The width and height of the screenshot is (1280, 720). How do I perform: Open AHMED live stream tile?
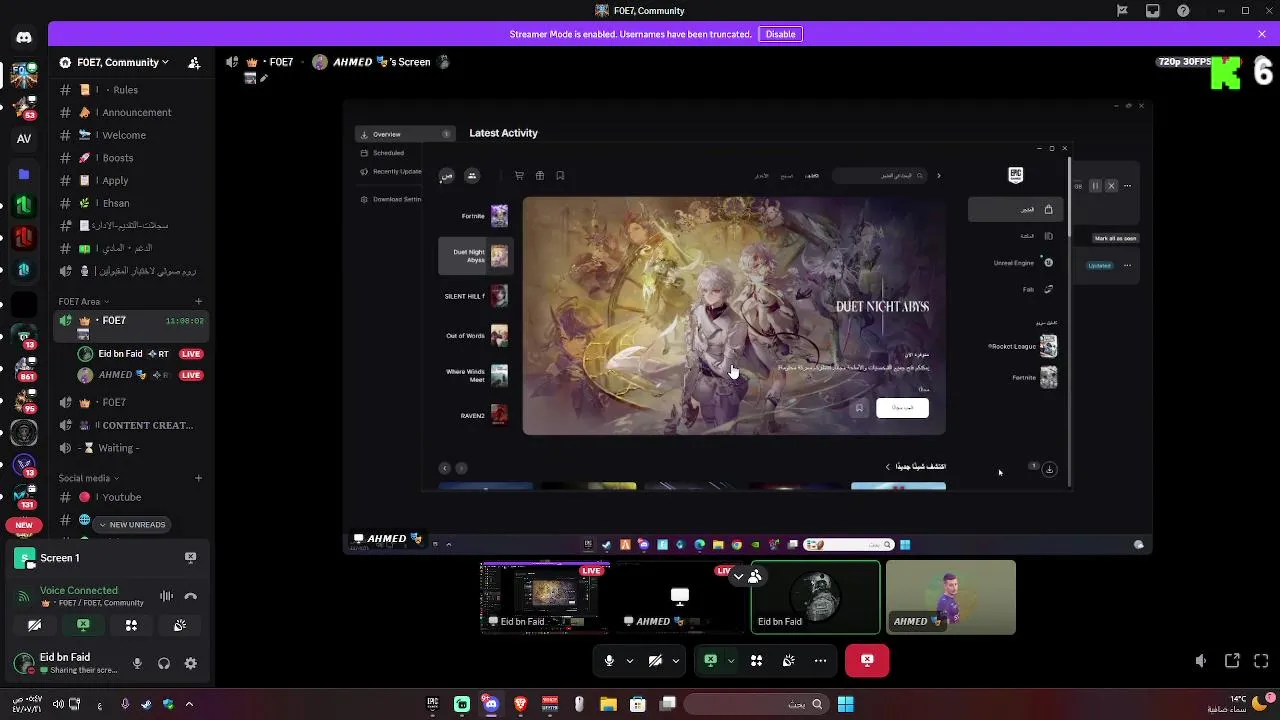tap(680, 597)
